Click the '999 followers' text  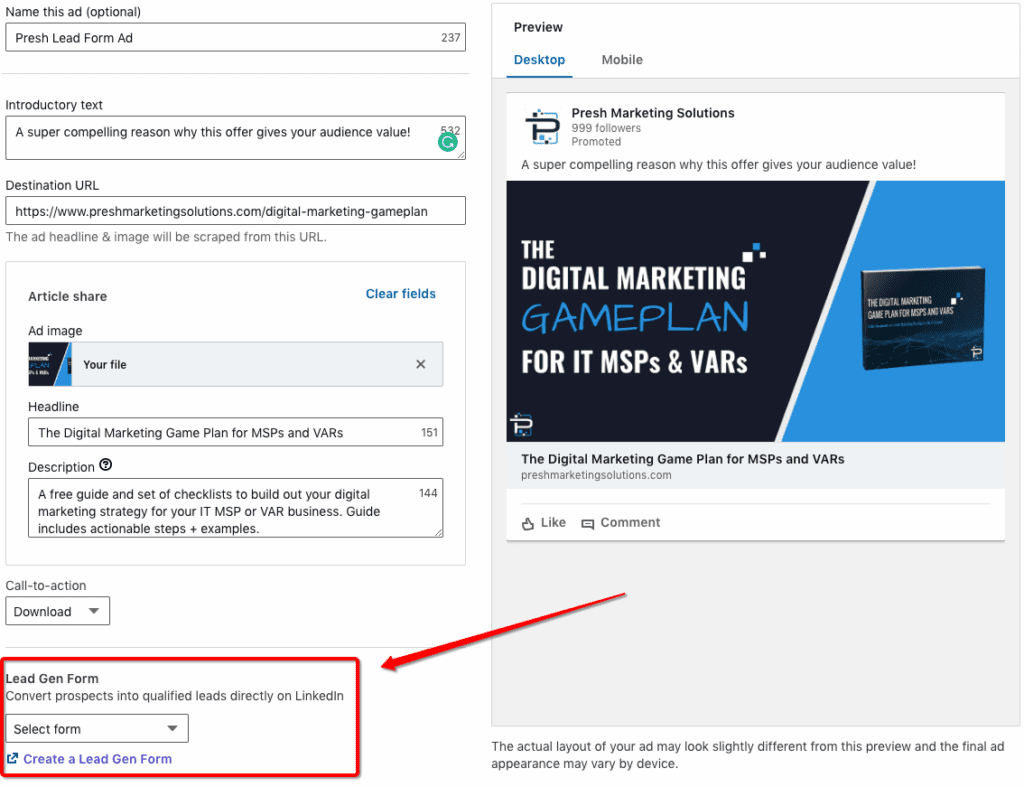[606, 128]
